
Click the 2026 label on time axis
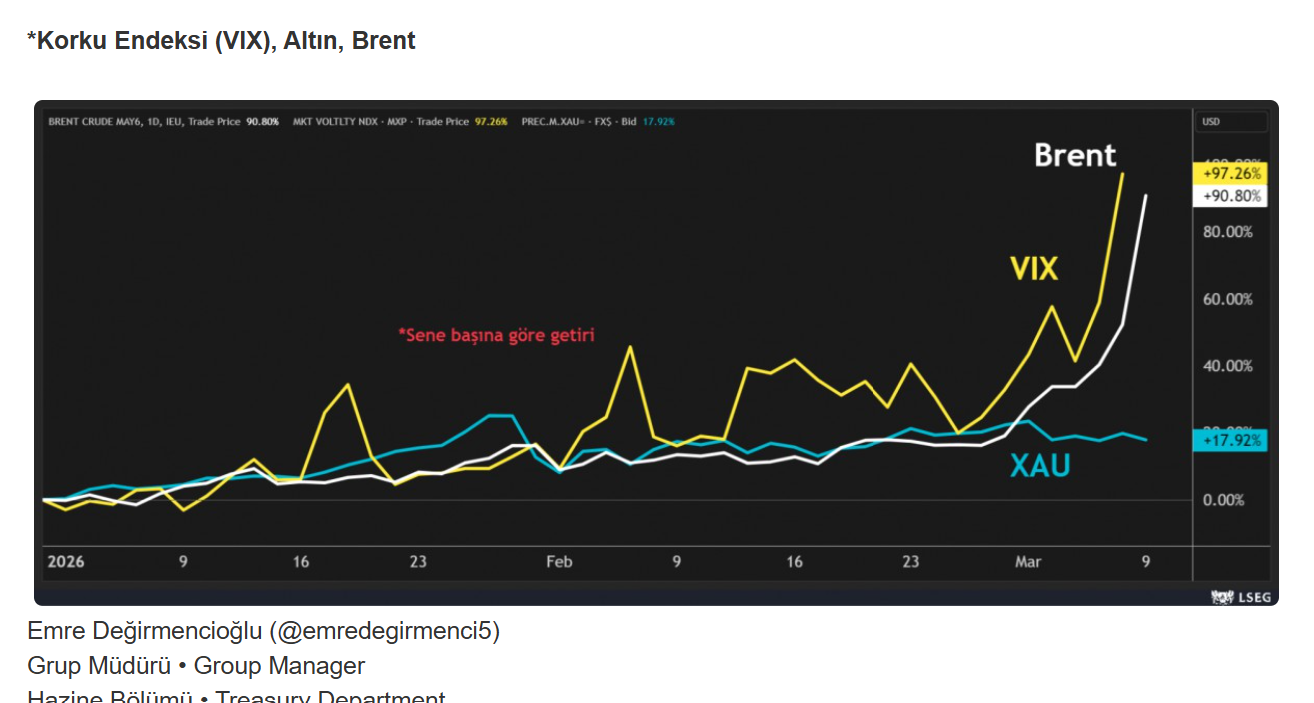click(66, 562)
